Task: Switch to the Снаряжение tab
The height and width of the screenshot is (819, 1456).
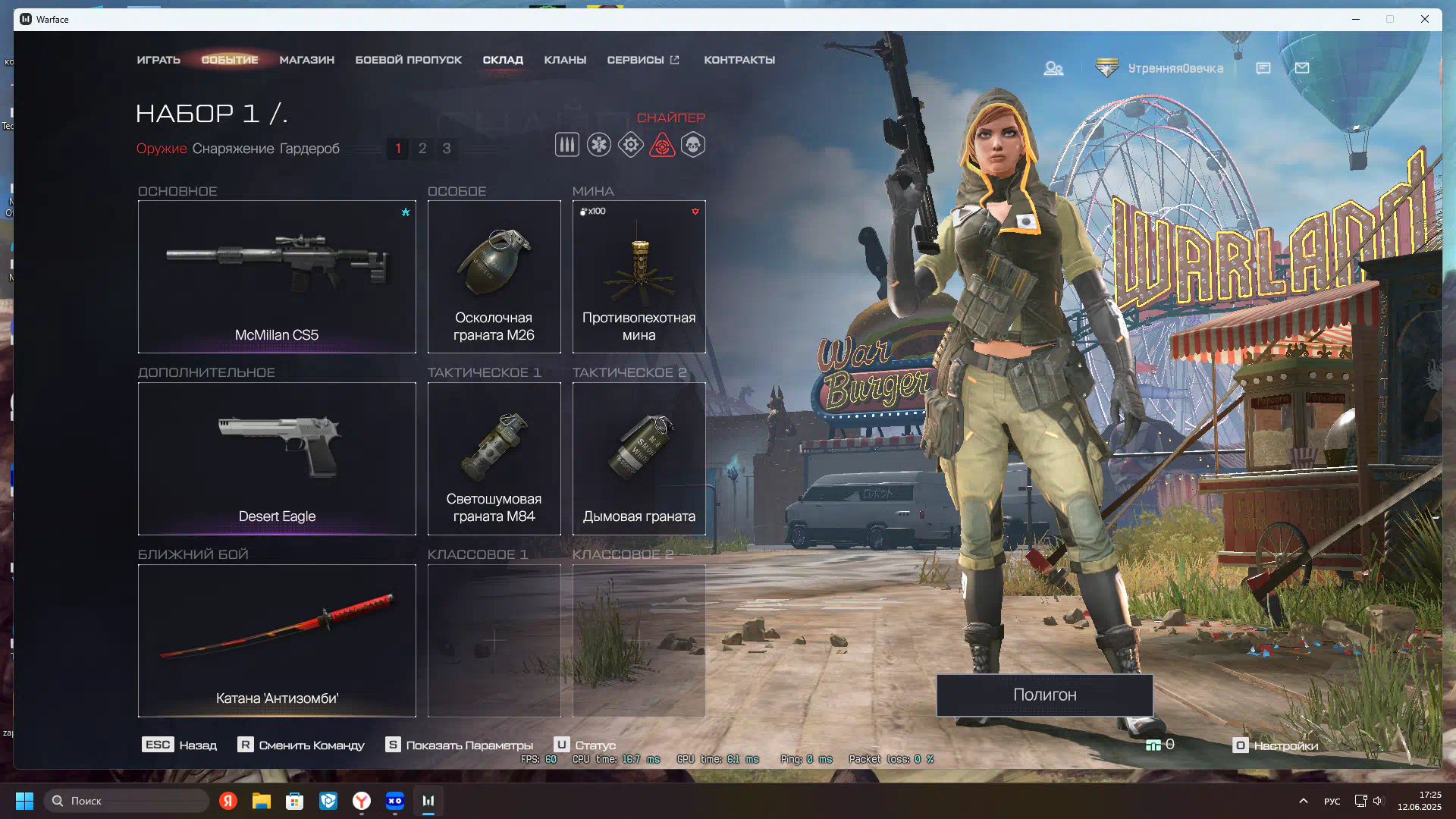Action: click(x=233, y=149)
